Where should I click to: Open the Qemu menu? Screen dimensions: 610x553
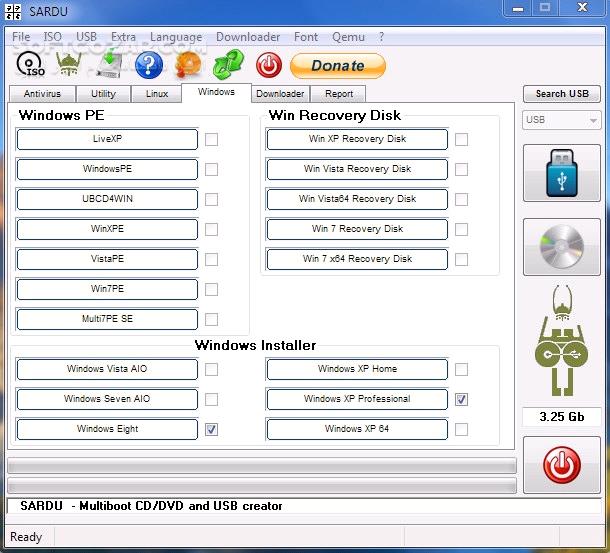click(348, 37)
